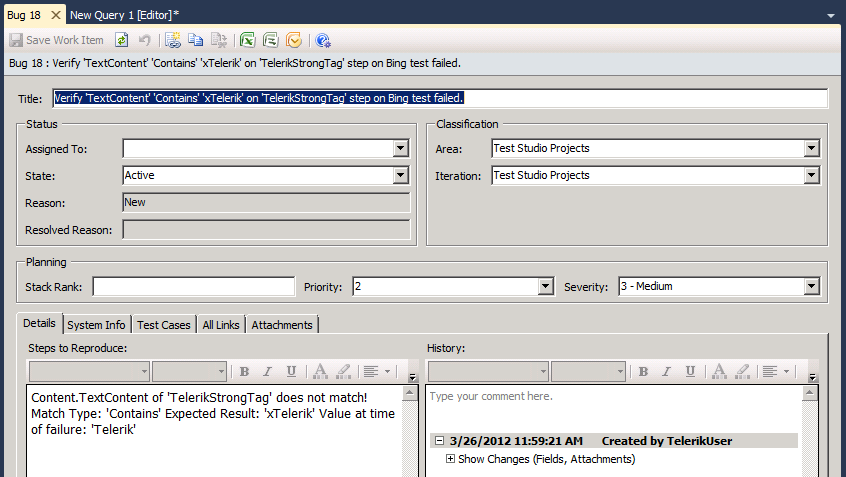The width and height of the screenshot is (846, 477).
Task: Click the undo arrow icon
Action: pyautogui.click(x=144, y=40)
